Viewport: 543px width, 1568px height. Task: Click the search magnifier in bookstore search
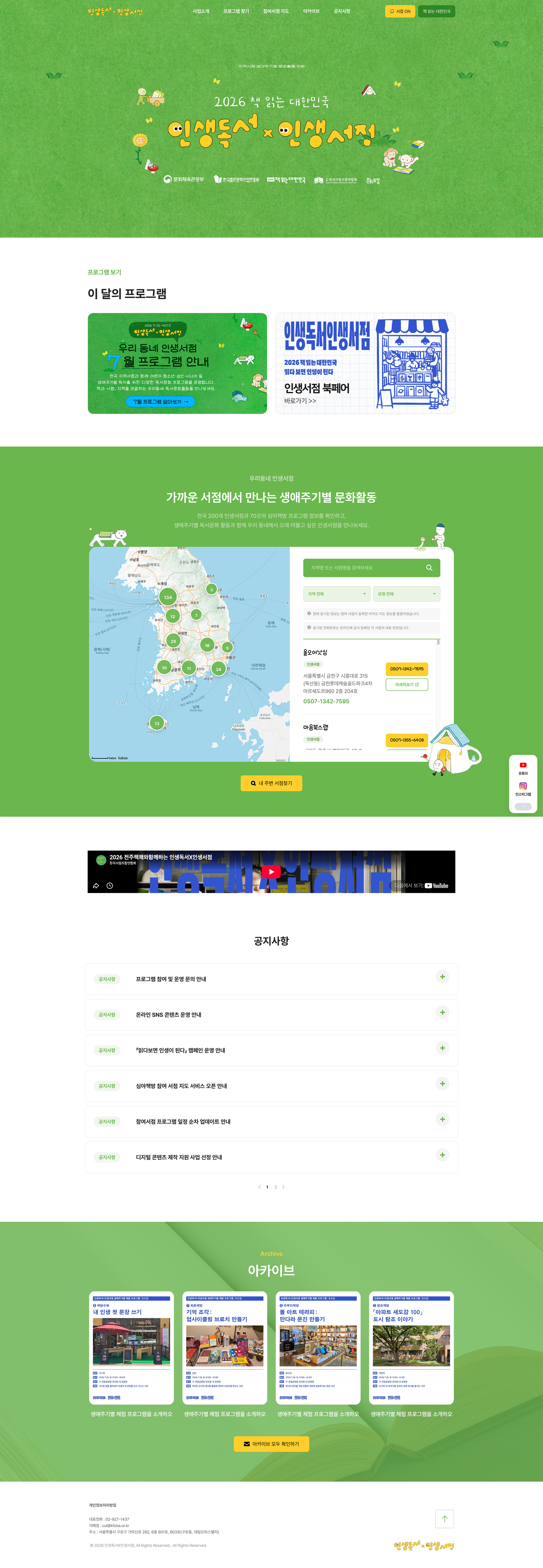(429, 568)
